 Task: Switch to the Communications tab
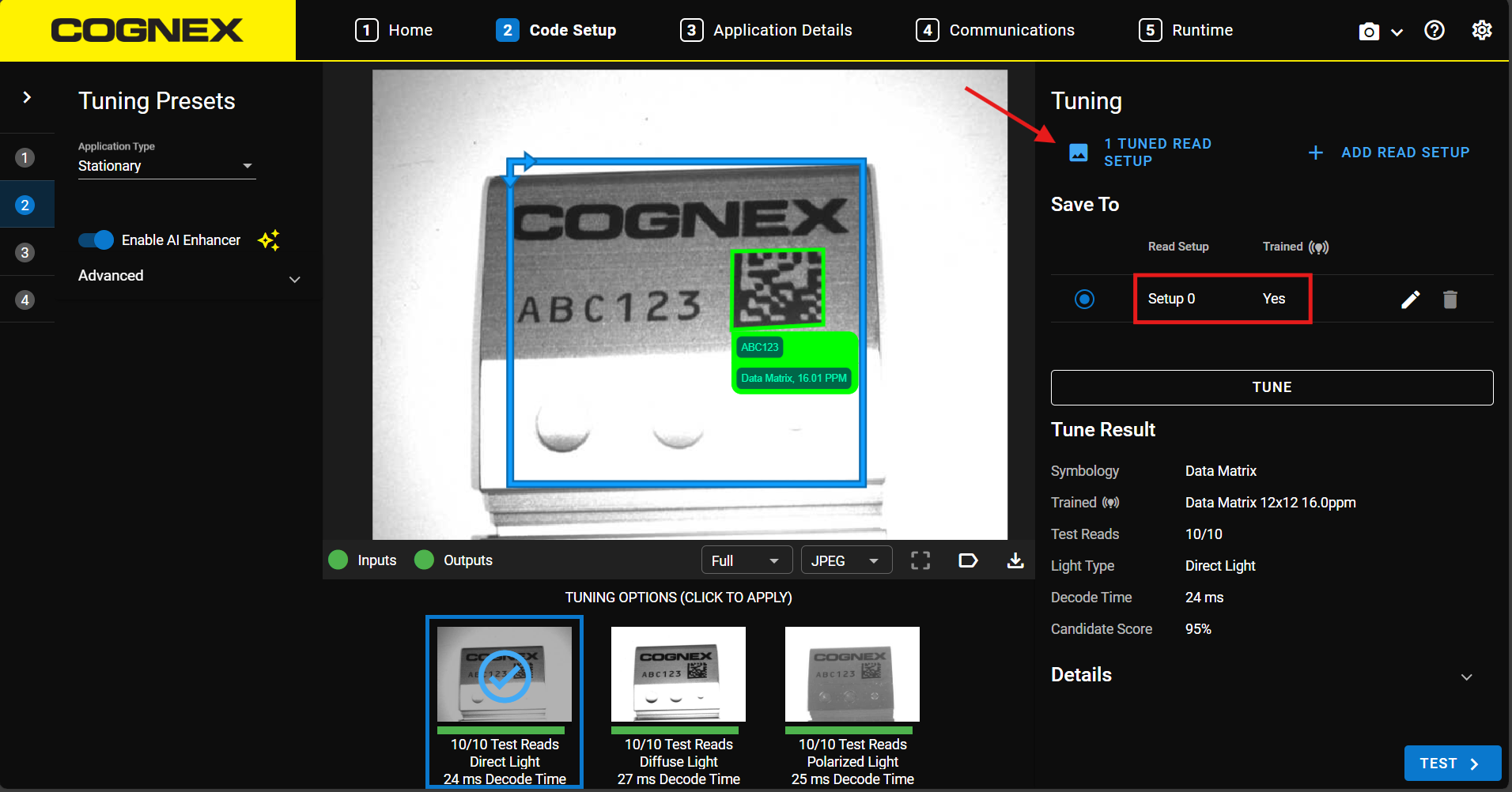pos(995,30)
